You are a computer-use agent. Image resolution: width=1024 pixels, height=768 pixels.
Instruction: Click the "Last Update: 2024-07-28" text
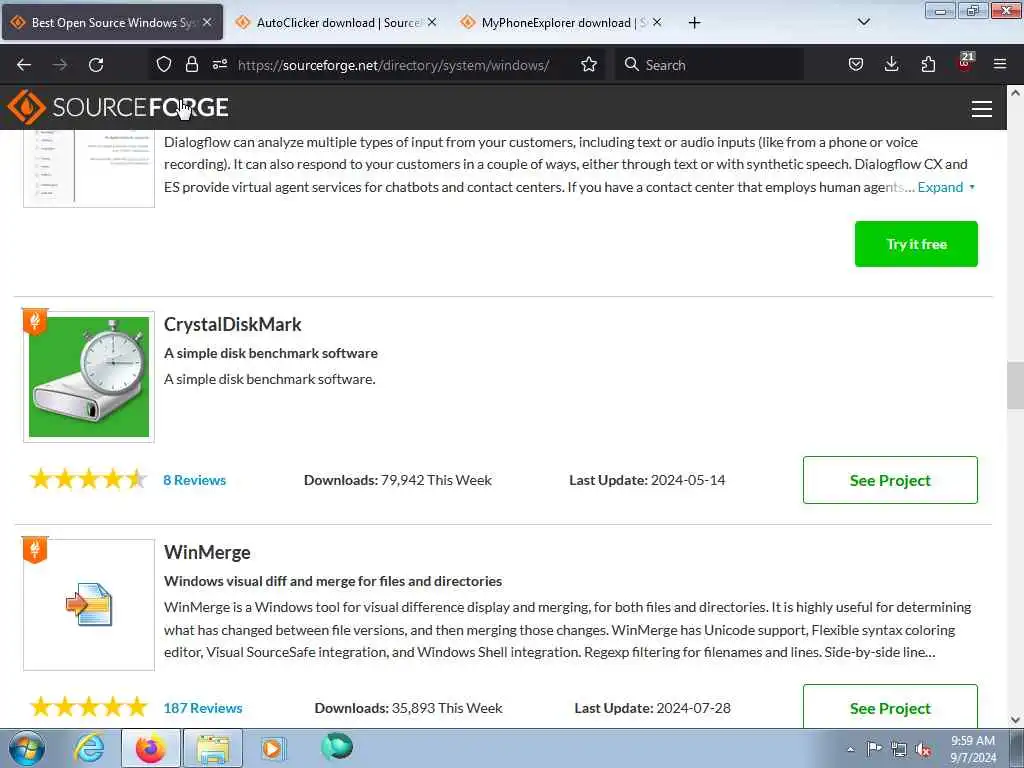652,708
